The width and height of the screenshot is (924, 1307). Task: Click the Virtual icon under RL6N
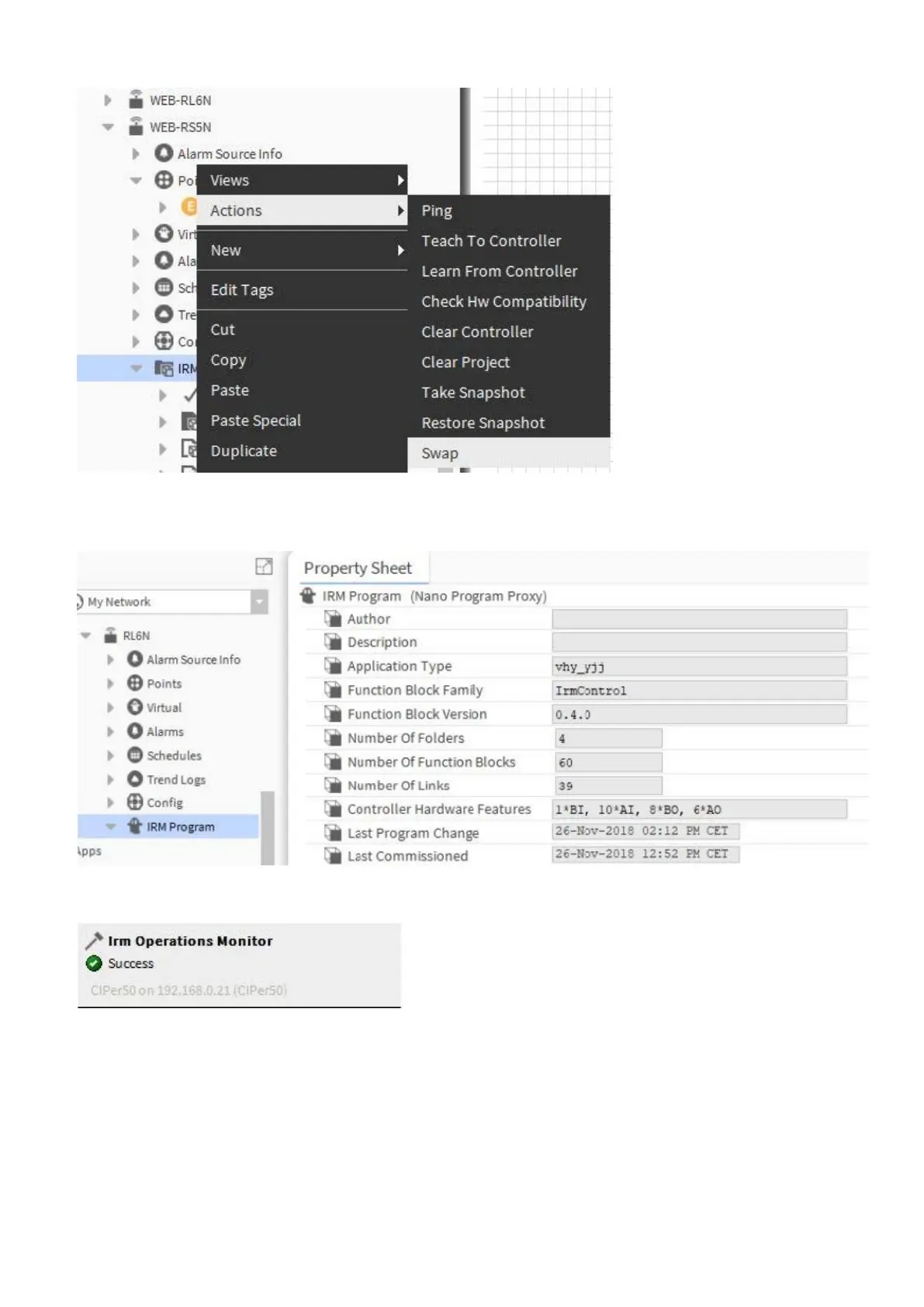point(135,707)
